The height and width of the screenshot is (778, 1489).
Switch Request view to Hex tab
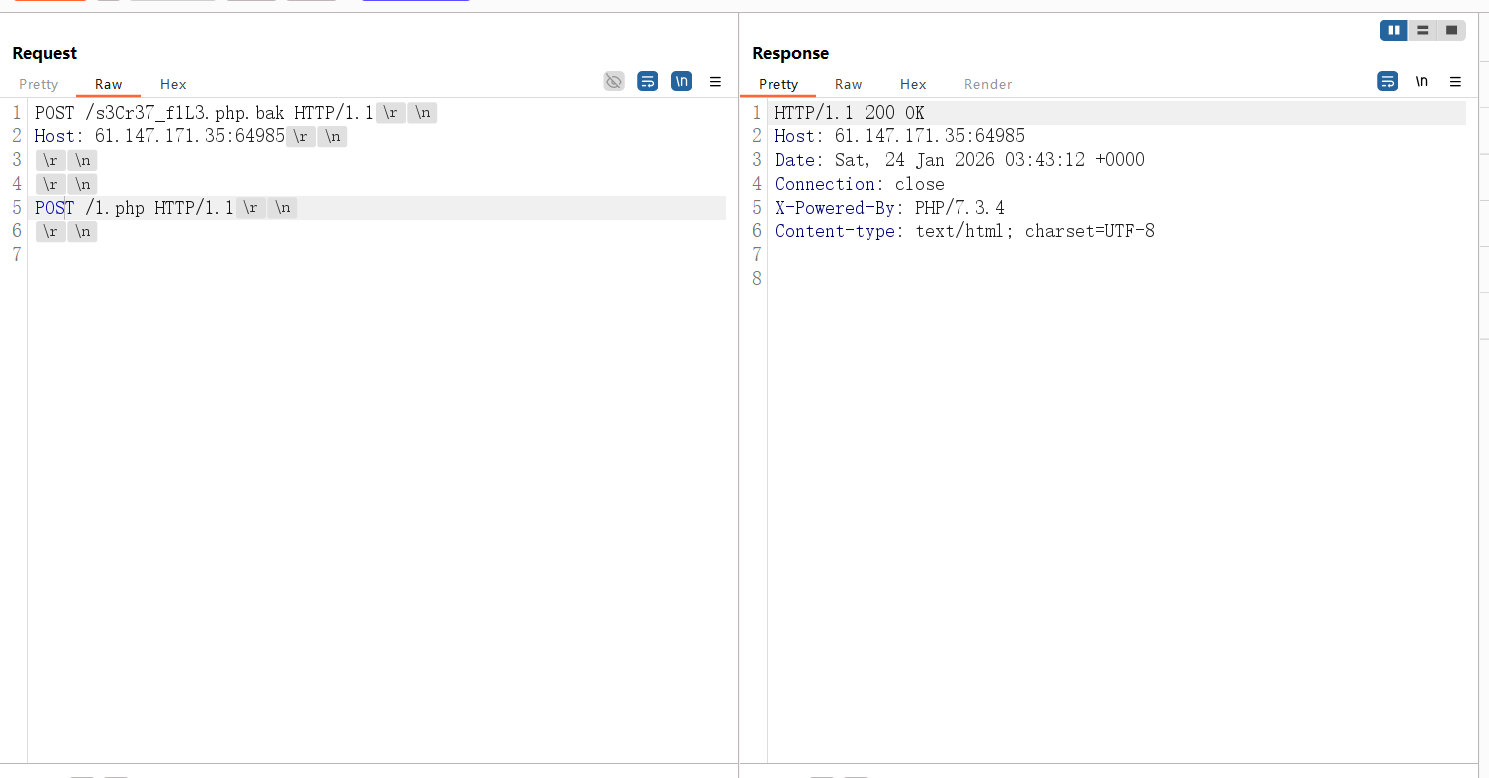click(x=173, y=84)
